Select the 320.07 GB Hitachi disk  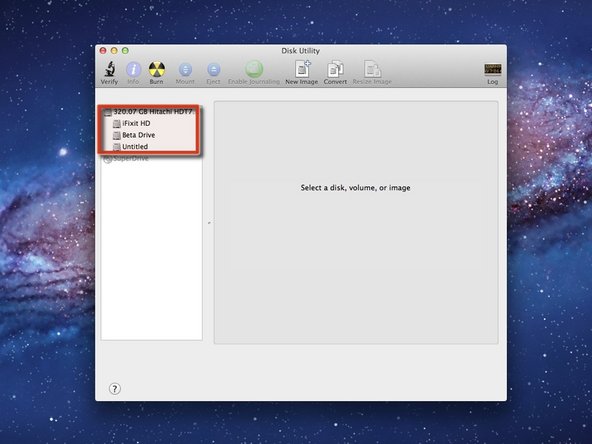[148, 112]
